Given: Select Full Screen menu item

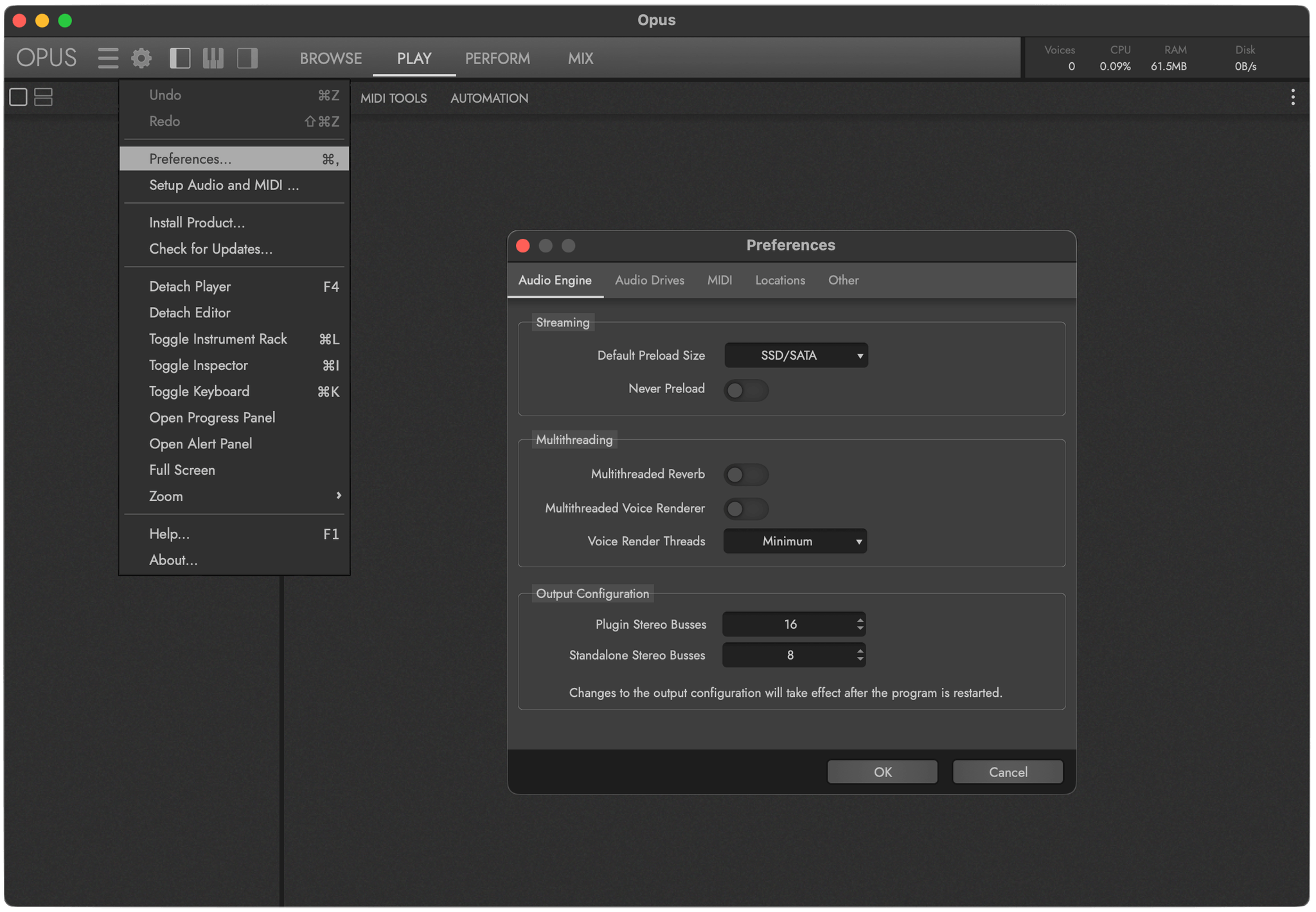Looking at the screenshot, I should click(234, 470).
